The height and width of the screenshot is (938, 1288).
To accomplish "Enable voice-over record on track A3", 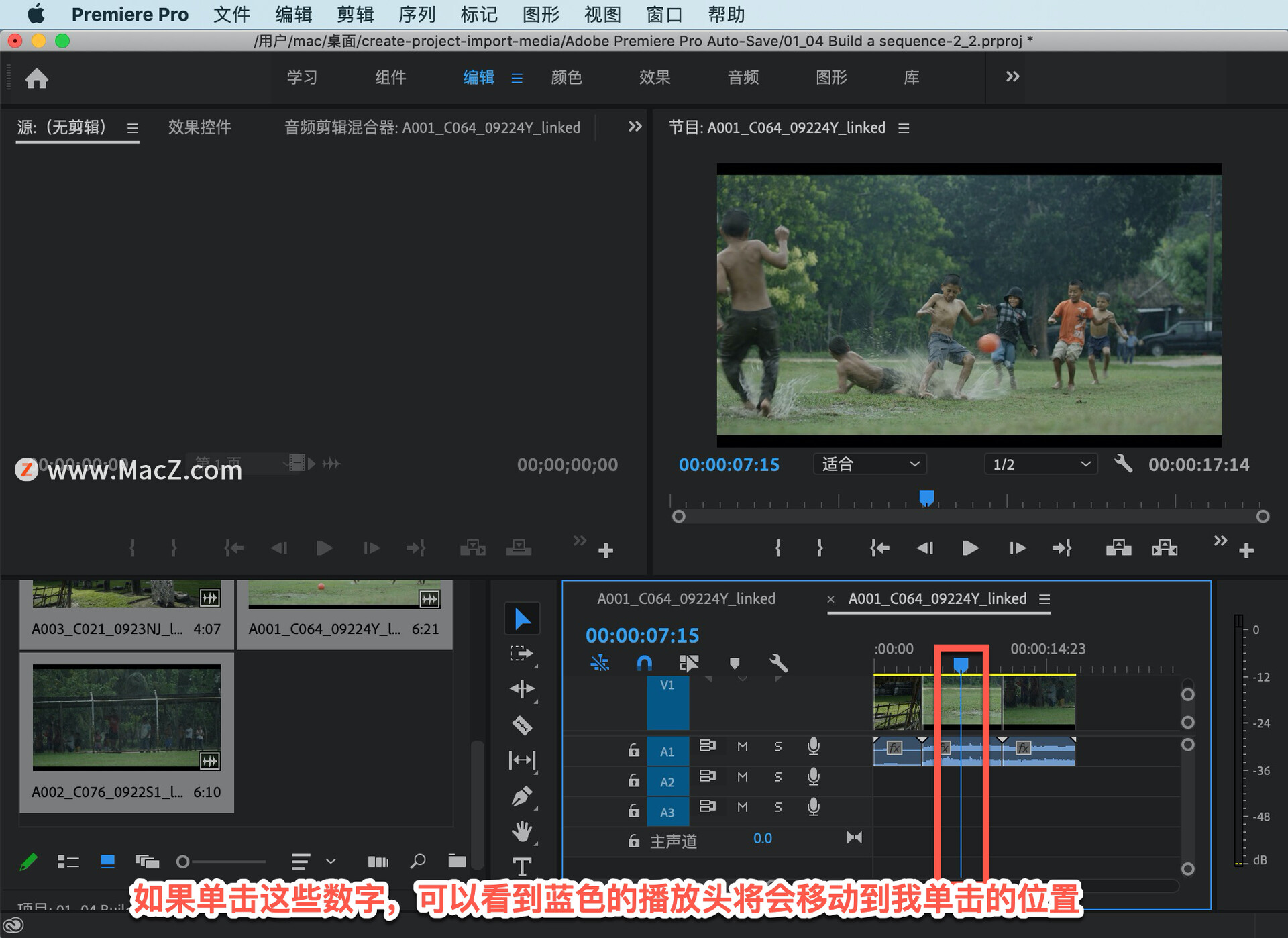I will (814, 806).
